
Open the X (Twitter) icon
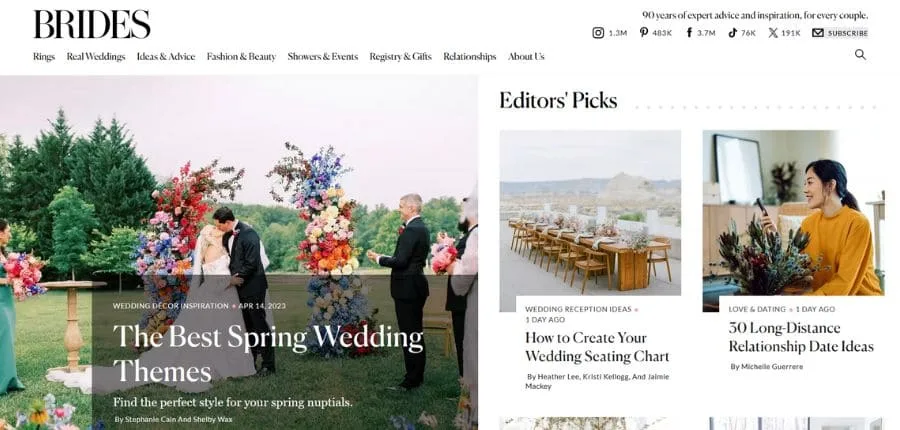click(x=773, y=33)
